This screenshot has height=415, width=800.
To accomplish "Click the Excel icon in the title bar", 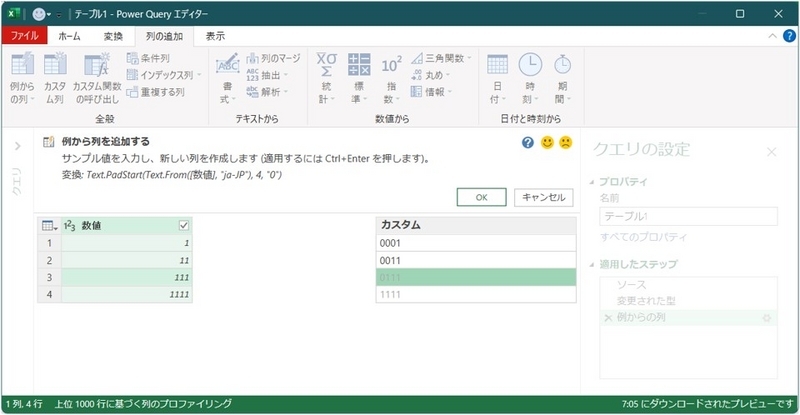I will pyautogui.click(x=14, y=14).
